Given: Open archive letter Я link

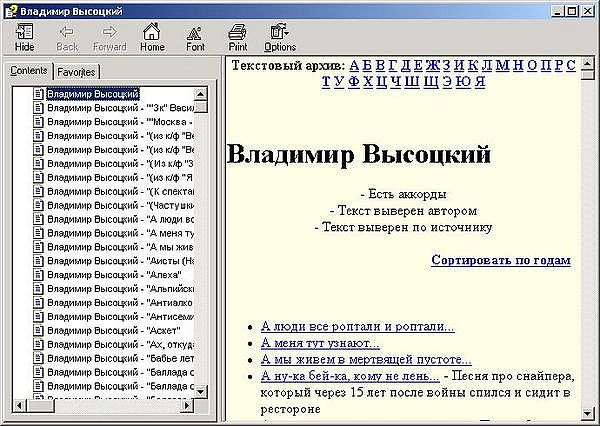Looking at the screenshot, I should click(x=480, y=82).
